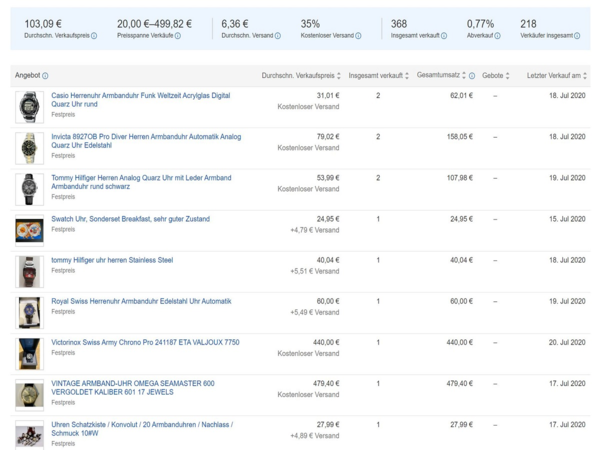Open info icon beside Kostenloser Versand summary

[x=358, y=36]
